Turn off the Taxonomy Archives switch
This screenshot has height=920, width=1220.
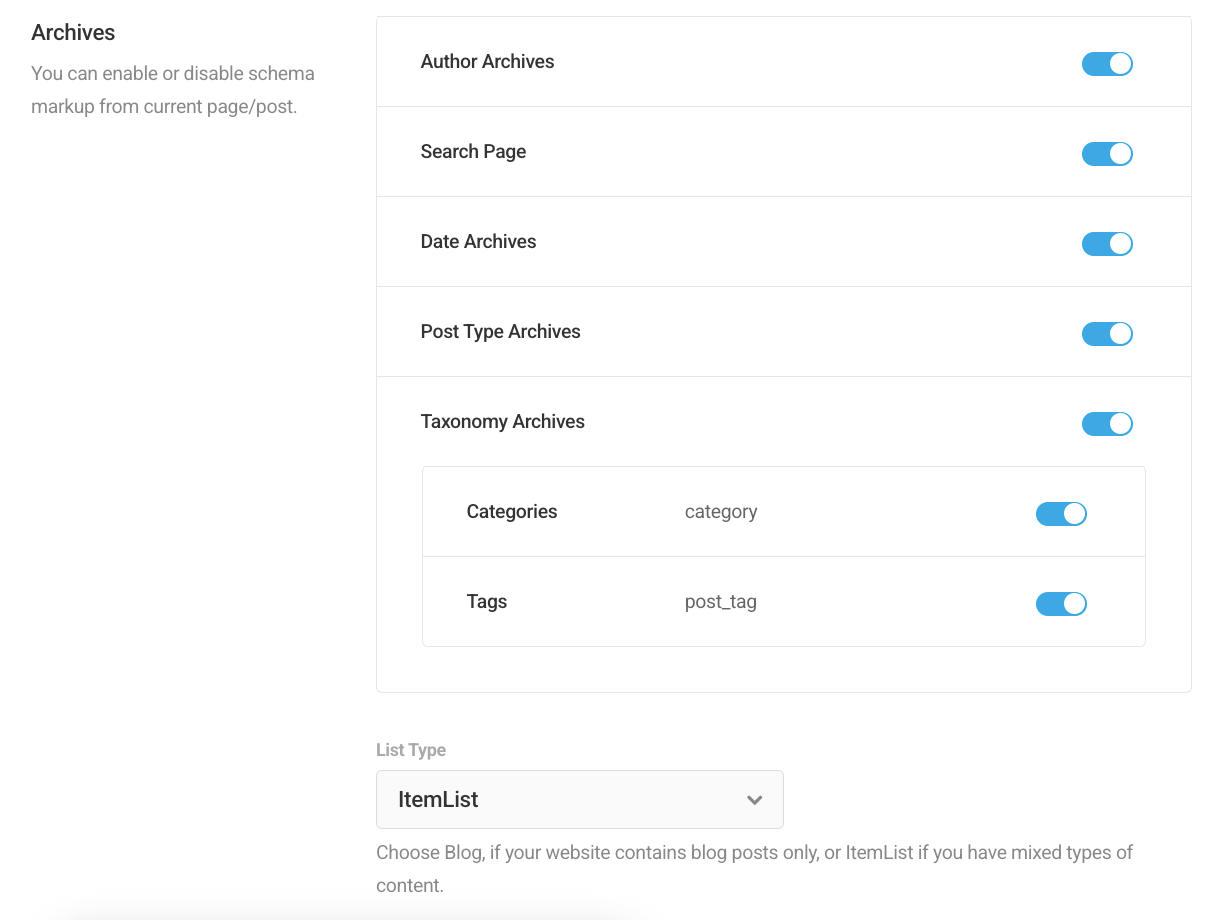coord(1107,423)
